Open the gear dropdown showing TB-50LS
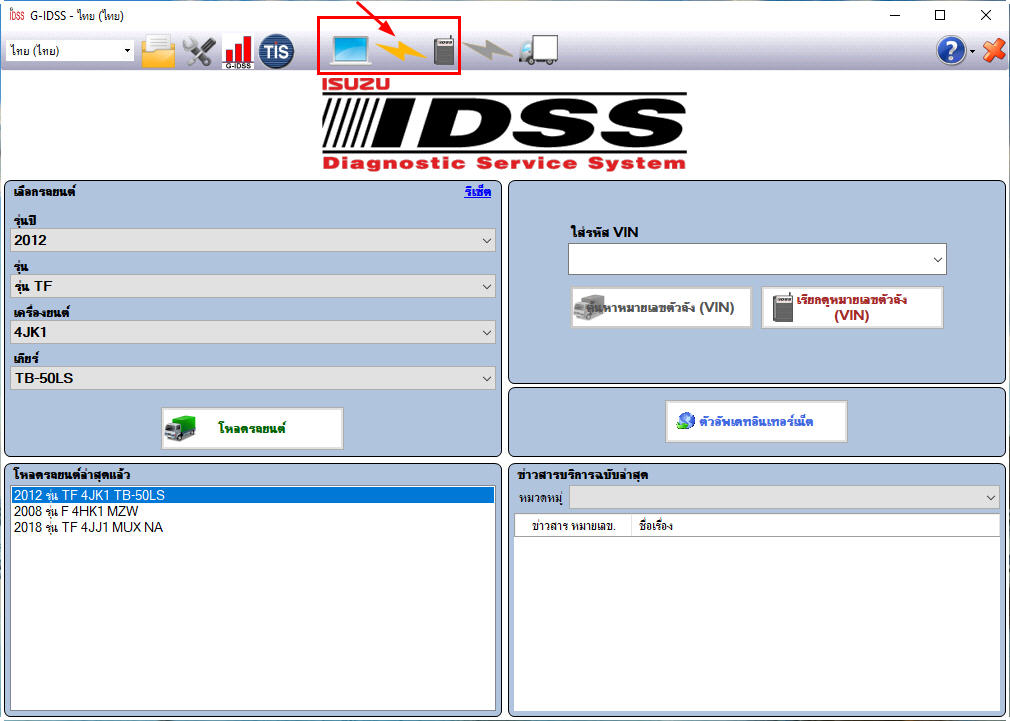1010x721 pixels. coord(253,378)
